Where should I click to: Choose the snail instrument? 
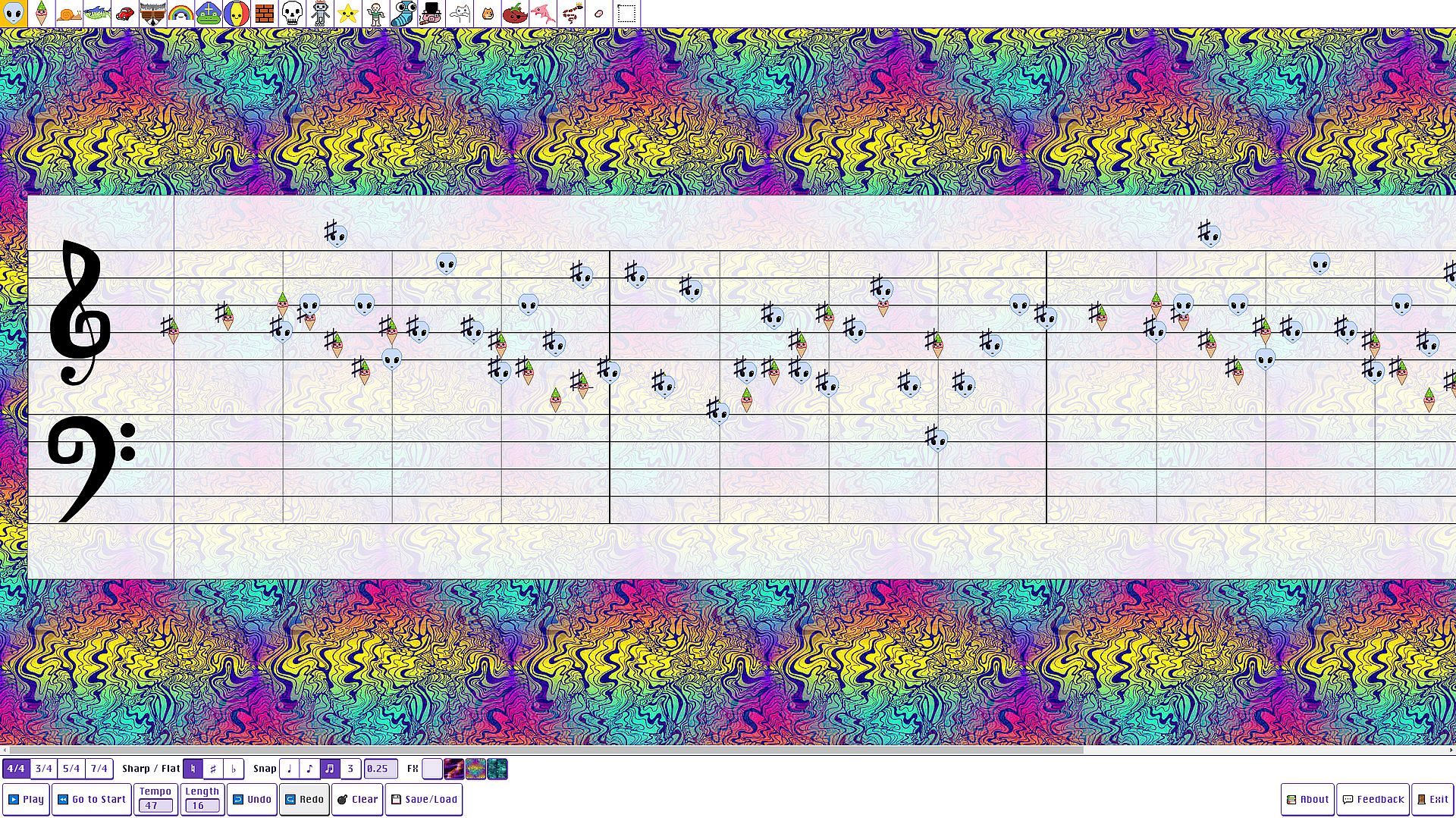(69, 14)
